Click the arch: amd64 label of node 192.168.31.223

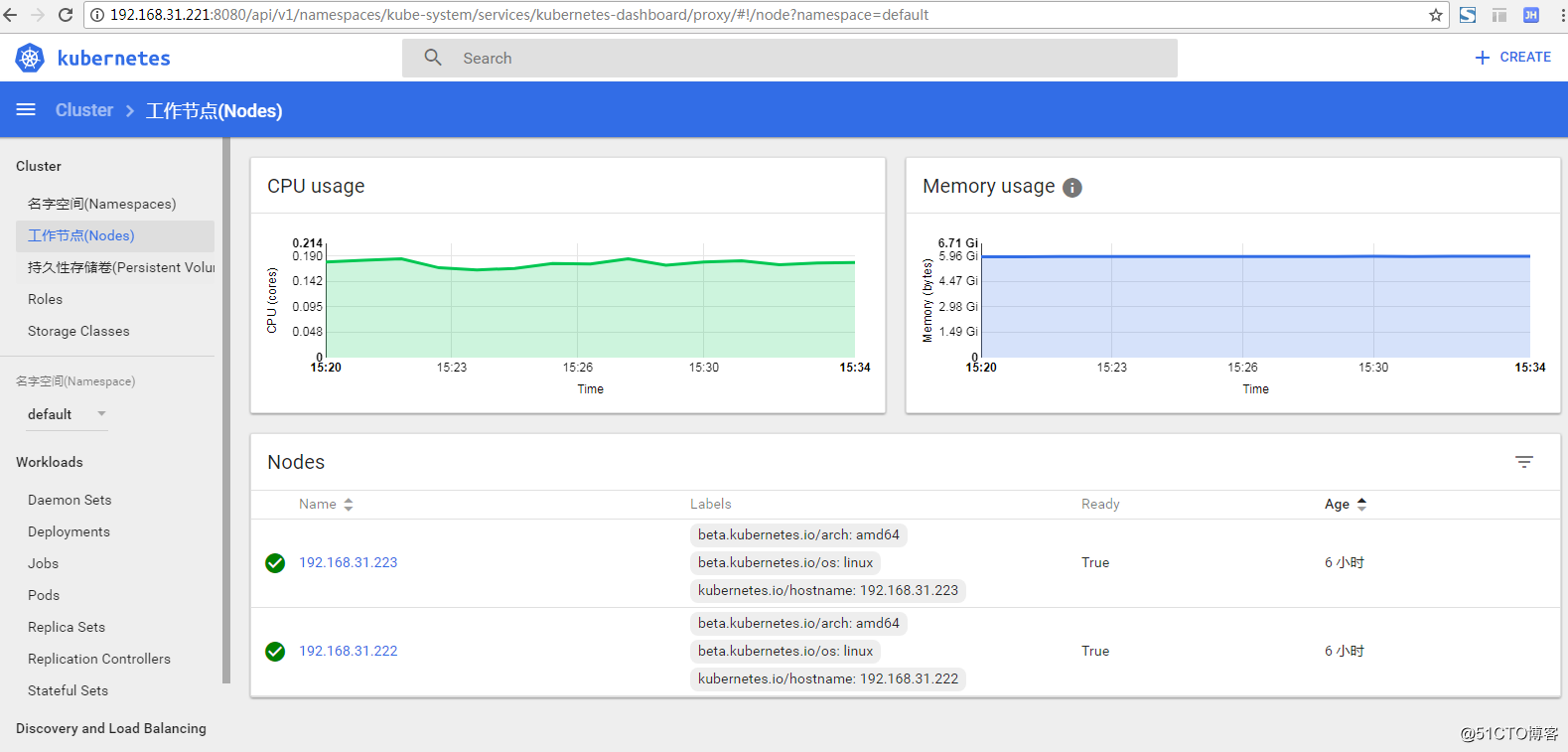798,534
